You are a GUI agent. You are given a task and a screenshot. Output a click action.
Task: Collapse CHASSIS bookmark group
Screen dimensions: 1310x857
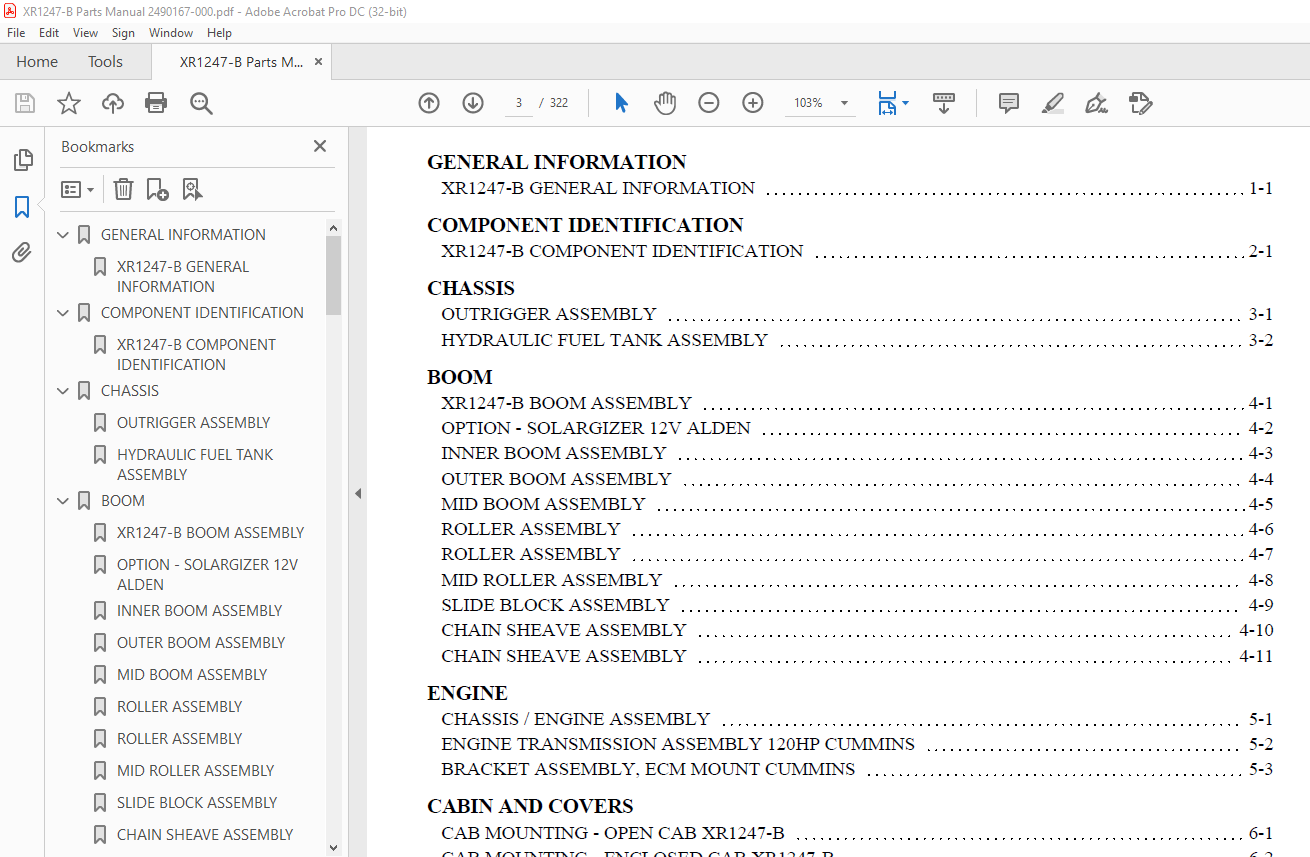(64, 391)
